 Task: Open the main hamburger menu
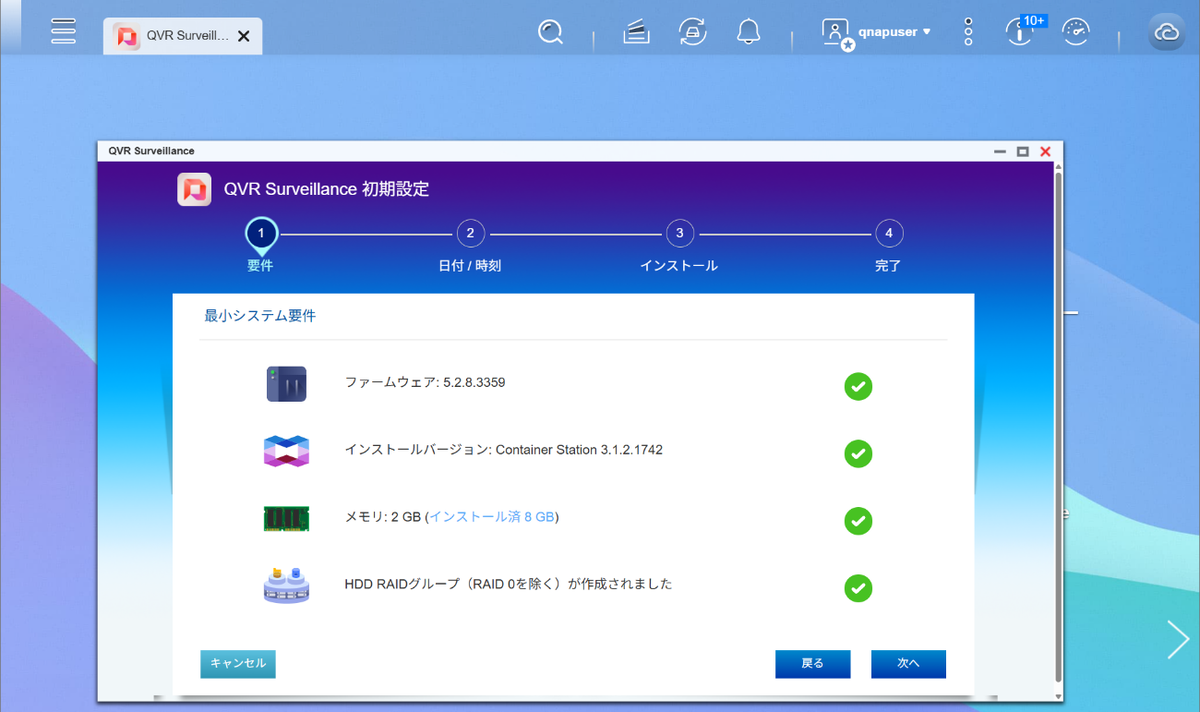[63, 32]
